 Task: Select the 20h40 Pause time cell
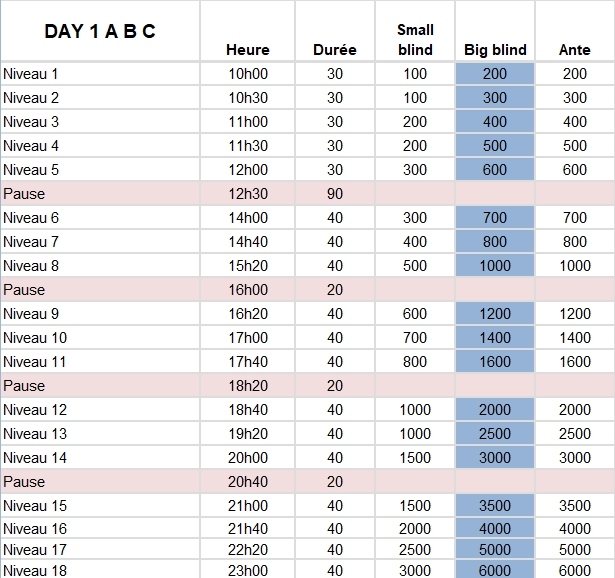[248, 482]
